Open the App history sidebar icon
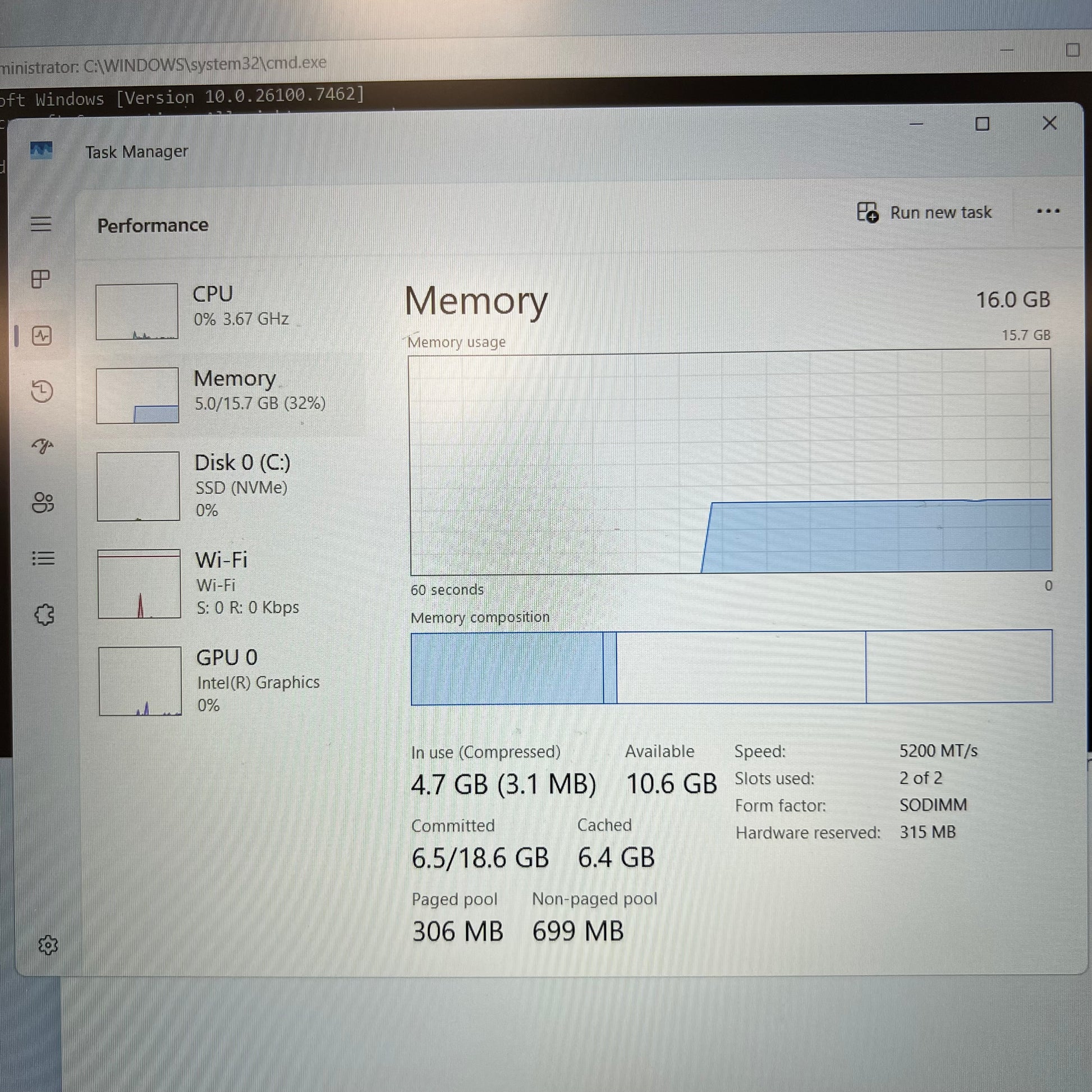The height and width of the screenshot is (1092, 1092). pos(43,391)
